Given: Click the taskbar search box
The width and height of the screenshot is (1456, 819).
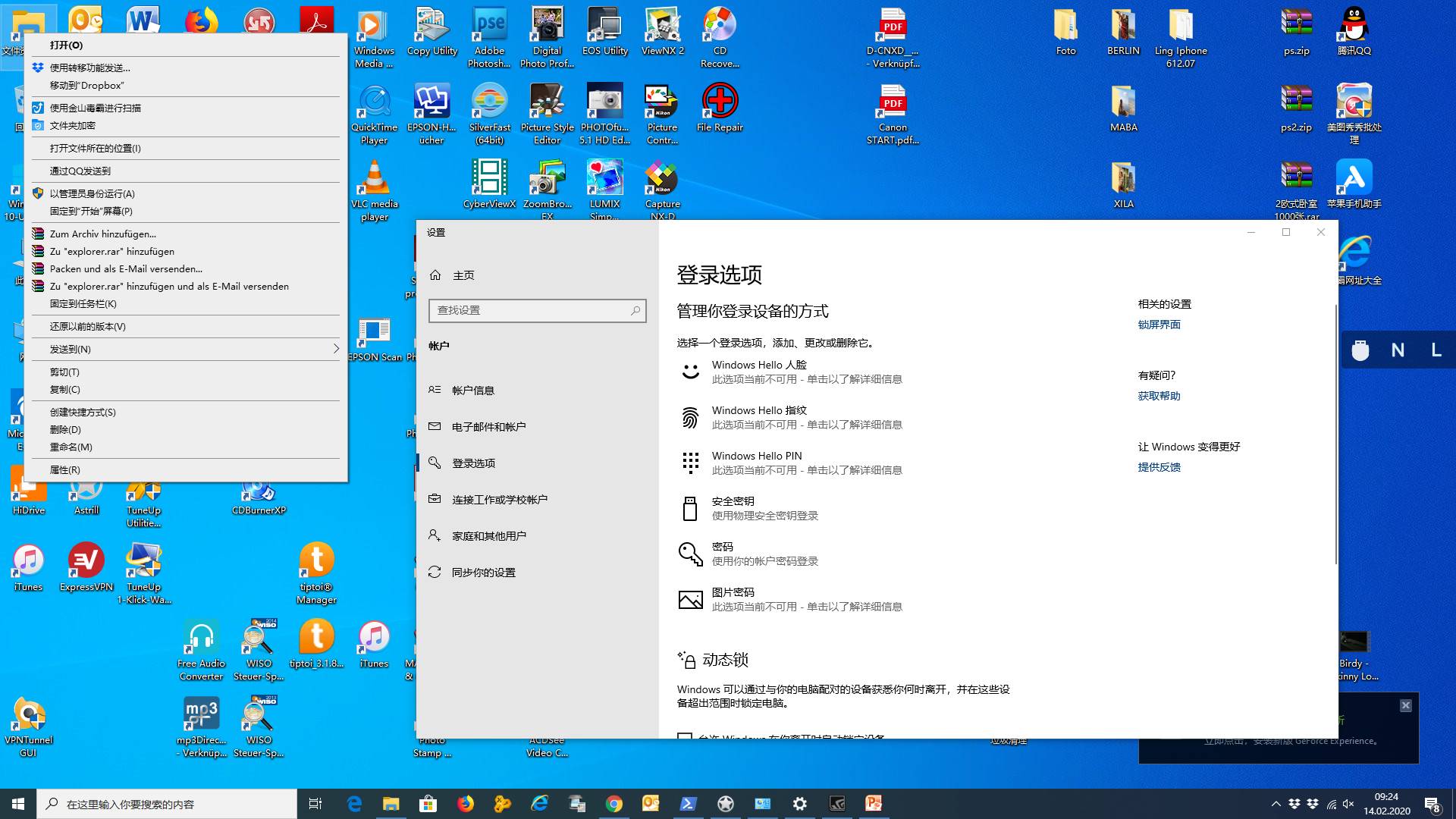Looking at the screenshot, I should [167, 804].
